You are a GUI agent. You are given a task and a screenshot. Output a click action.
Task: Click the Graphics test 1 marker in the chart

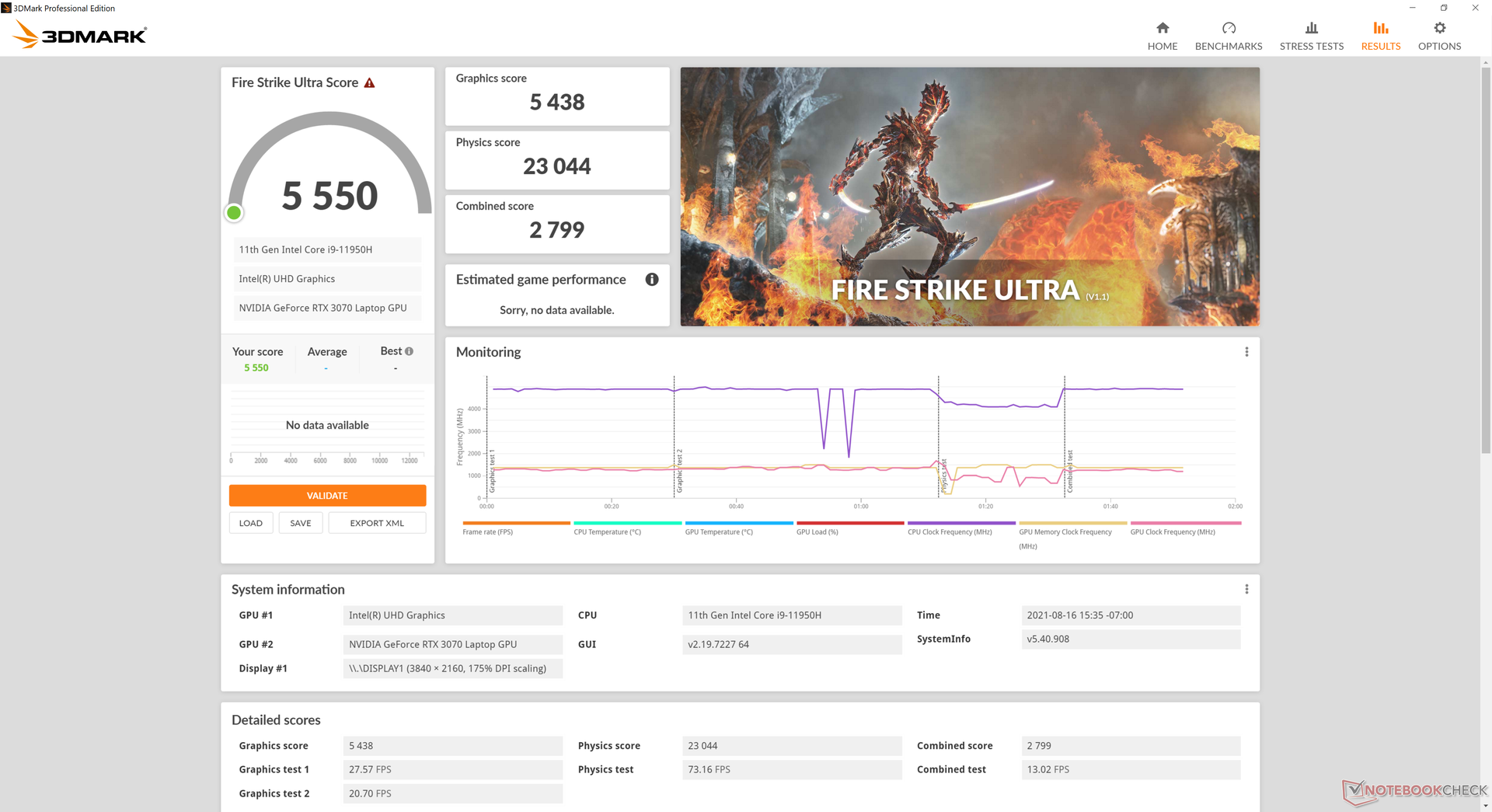pos(492,471)
